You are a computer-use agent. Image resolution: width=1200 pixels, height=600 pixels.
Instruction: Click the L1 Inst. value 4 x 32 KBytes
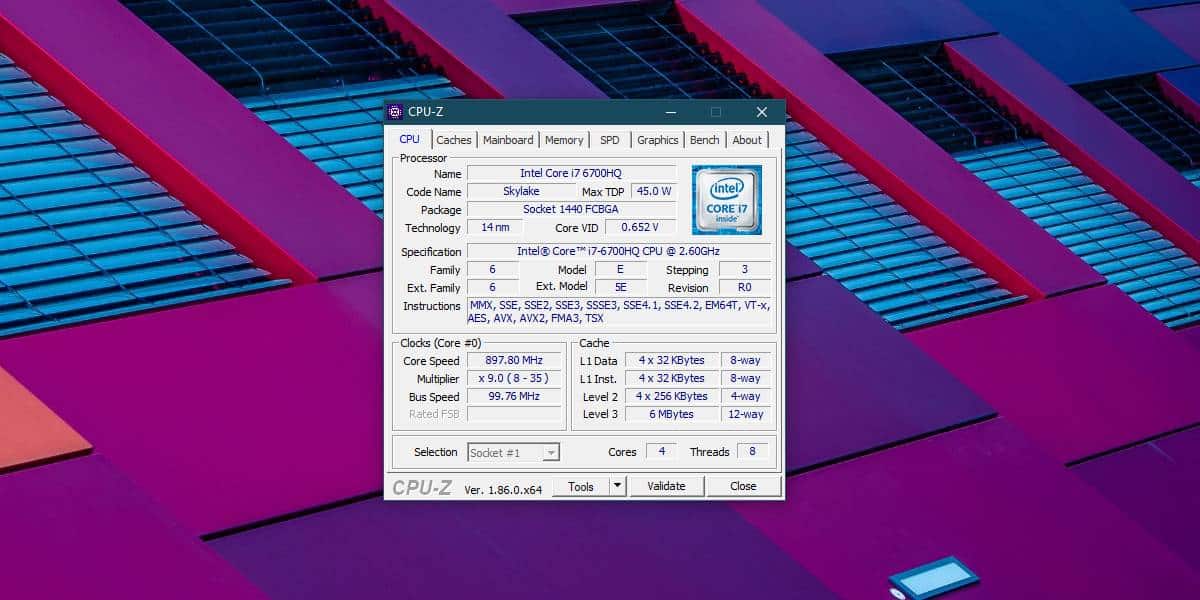click(671, 378)
